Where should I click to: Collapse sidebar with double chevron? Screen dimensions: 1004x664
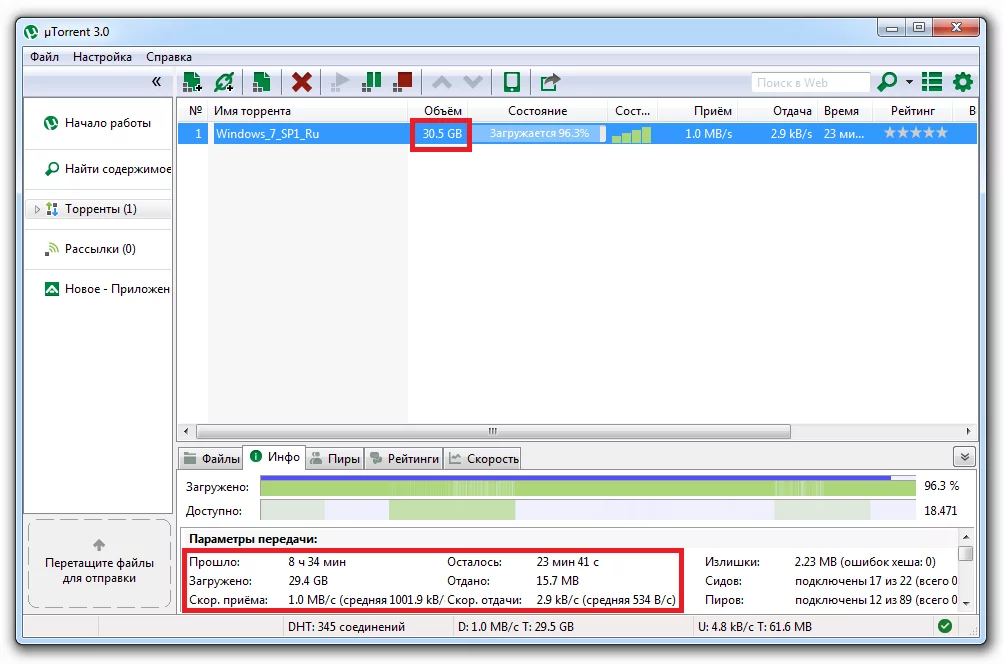pos(156,81)
